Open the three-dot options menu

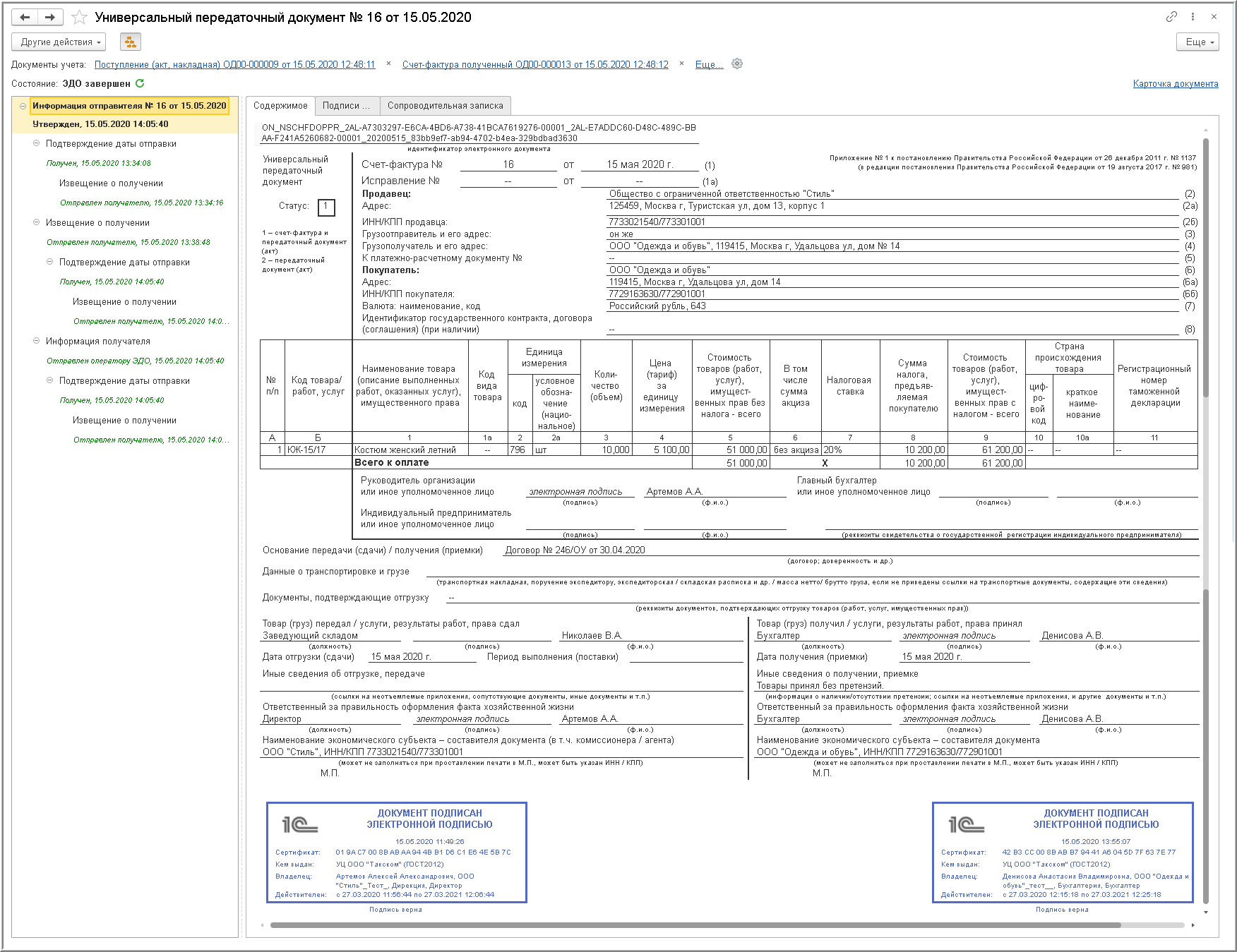(x=1193, y=16)
